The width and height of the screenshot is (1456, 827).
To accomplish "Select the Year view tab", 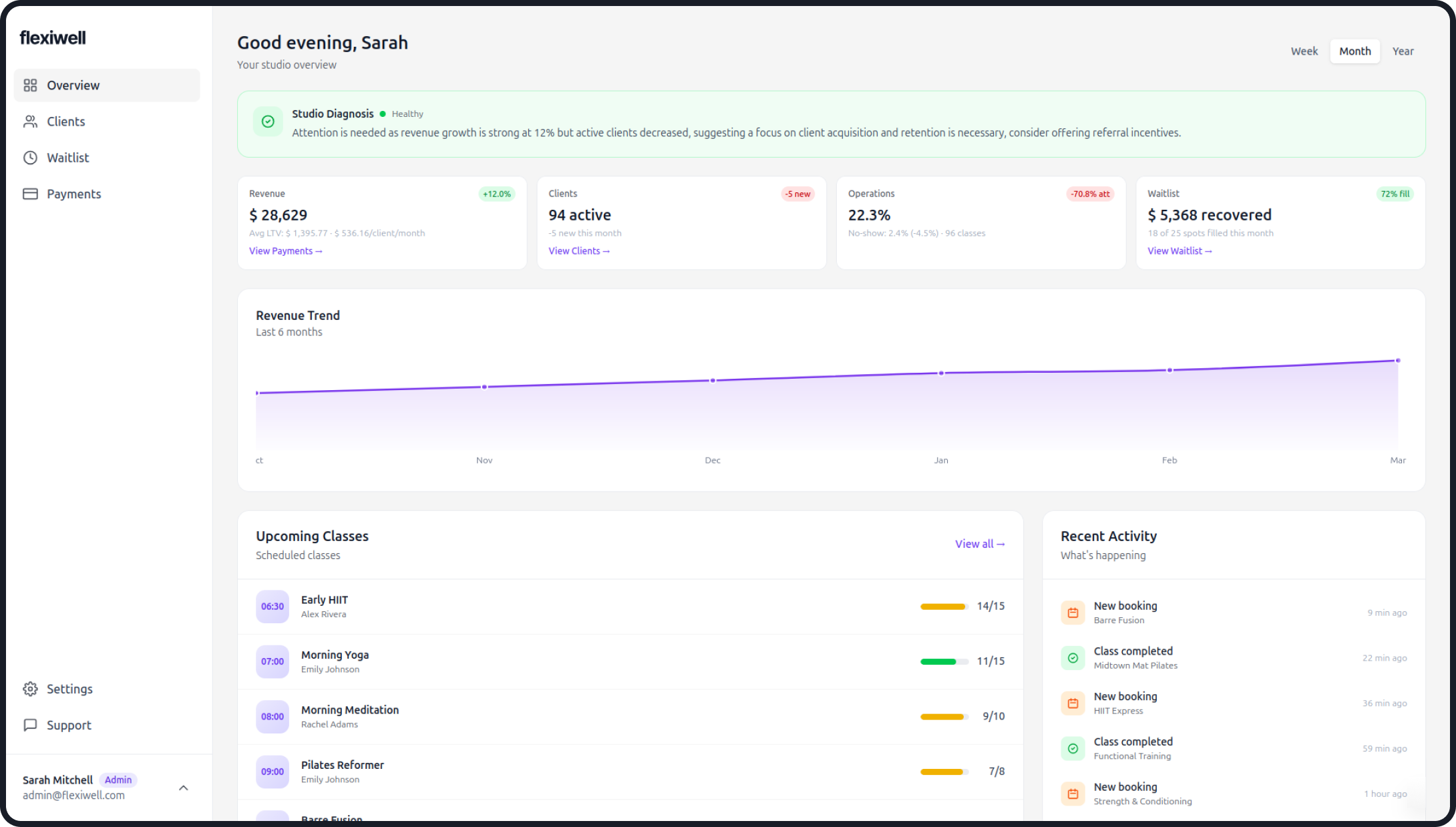I will pyautogui.click(x=1403, y=51).
